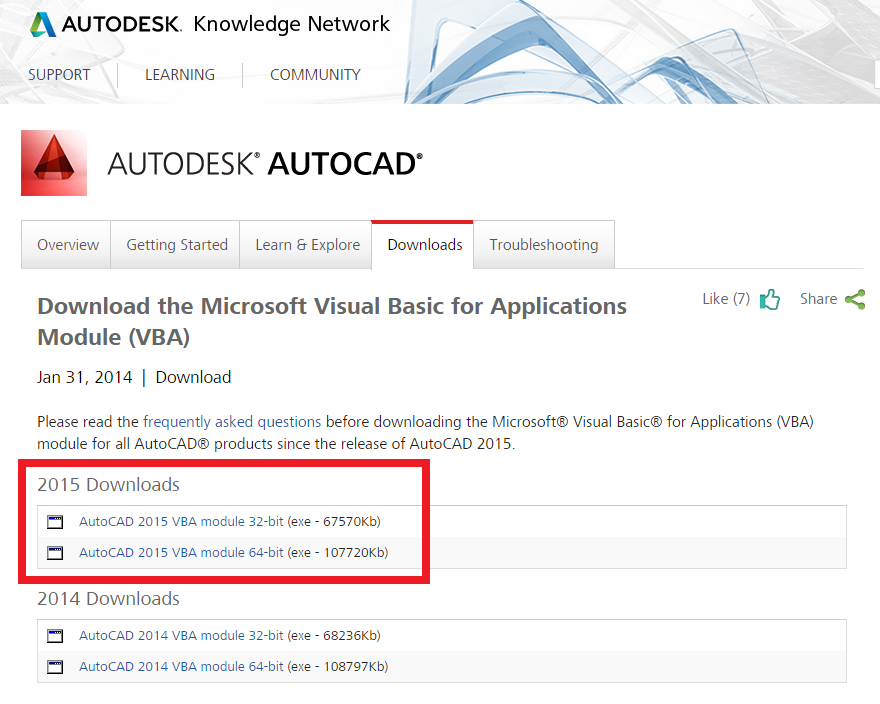This screenshot has height=704, width=880.
Task: Open the Community menu
Action: (x=315, y=75)
